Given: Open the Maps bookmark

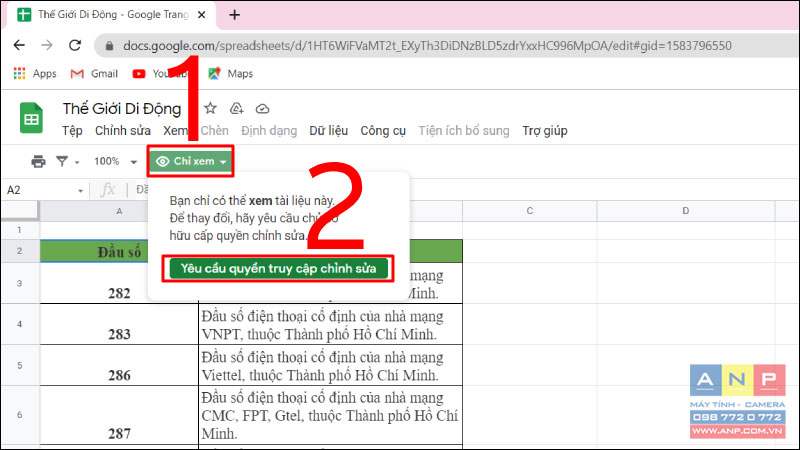Looking at the screenshot, I should [231, 73].
